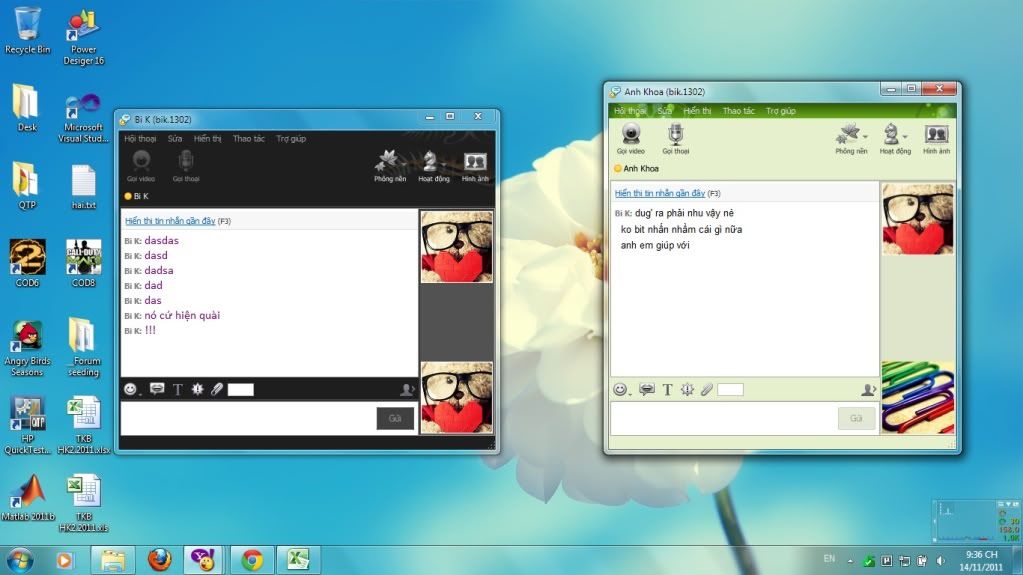
Task: Click the audibles lips icon in the Bi K window
Action: click(157, 390)
